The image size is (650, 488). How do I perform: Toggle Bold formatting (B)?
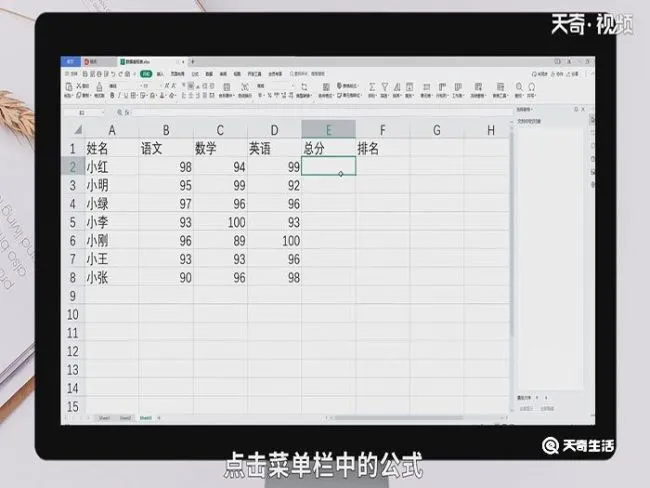(x=112, y=96)
